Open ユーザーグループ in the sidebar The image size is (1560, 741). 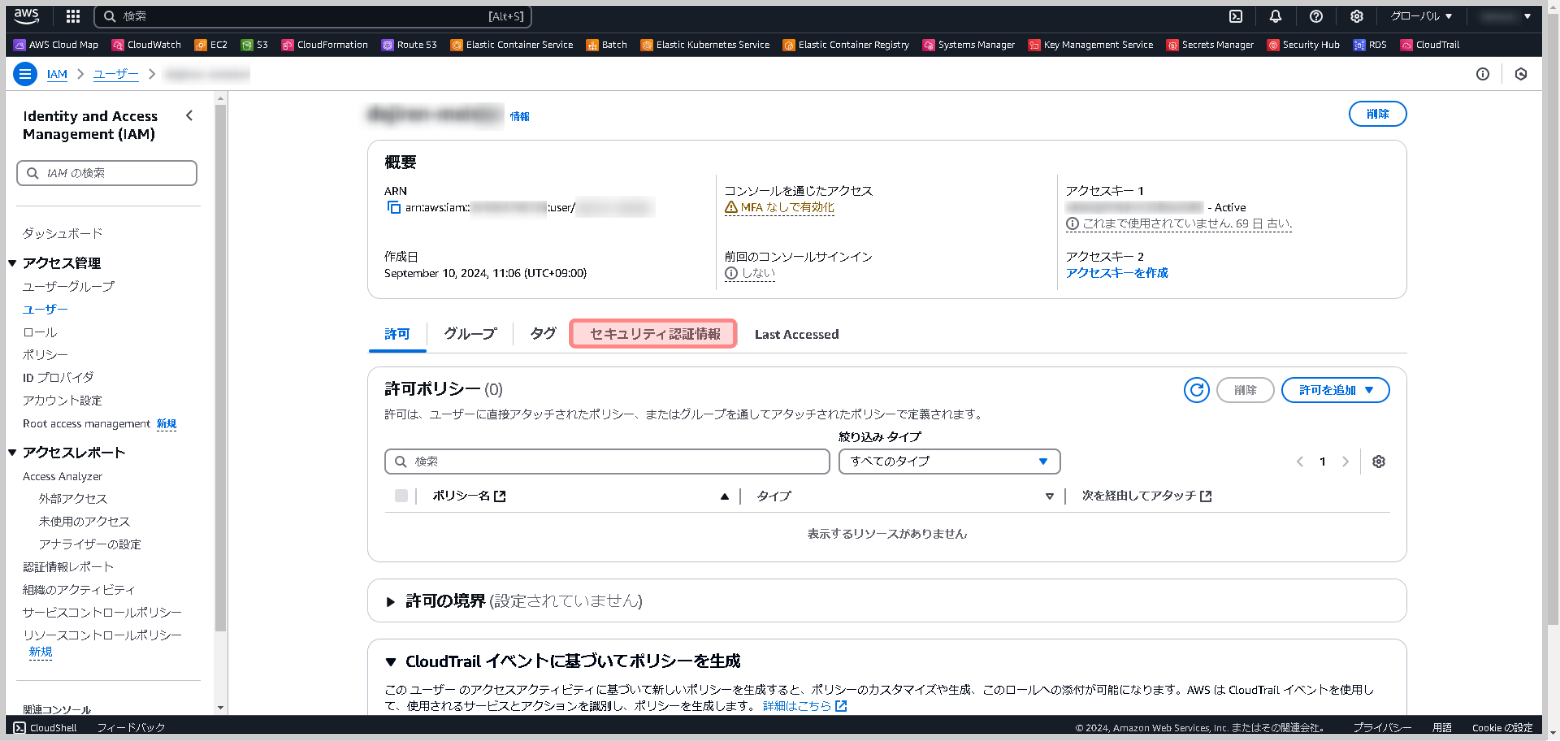click(69, 287)
